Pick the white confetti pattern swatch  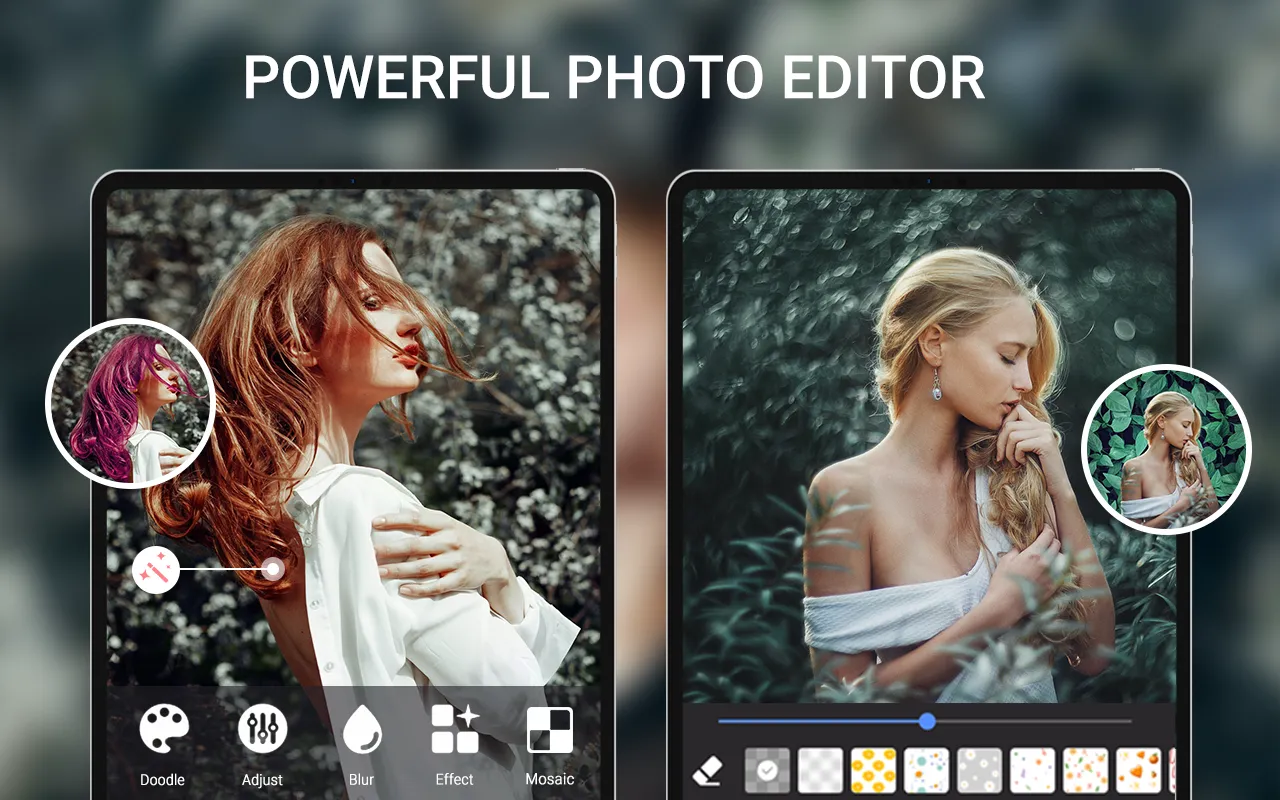[x=1032, y=770]
